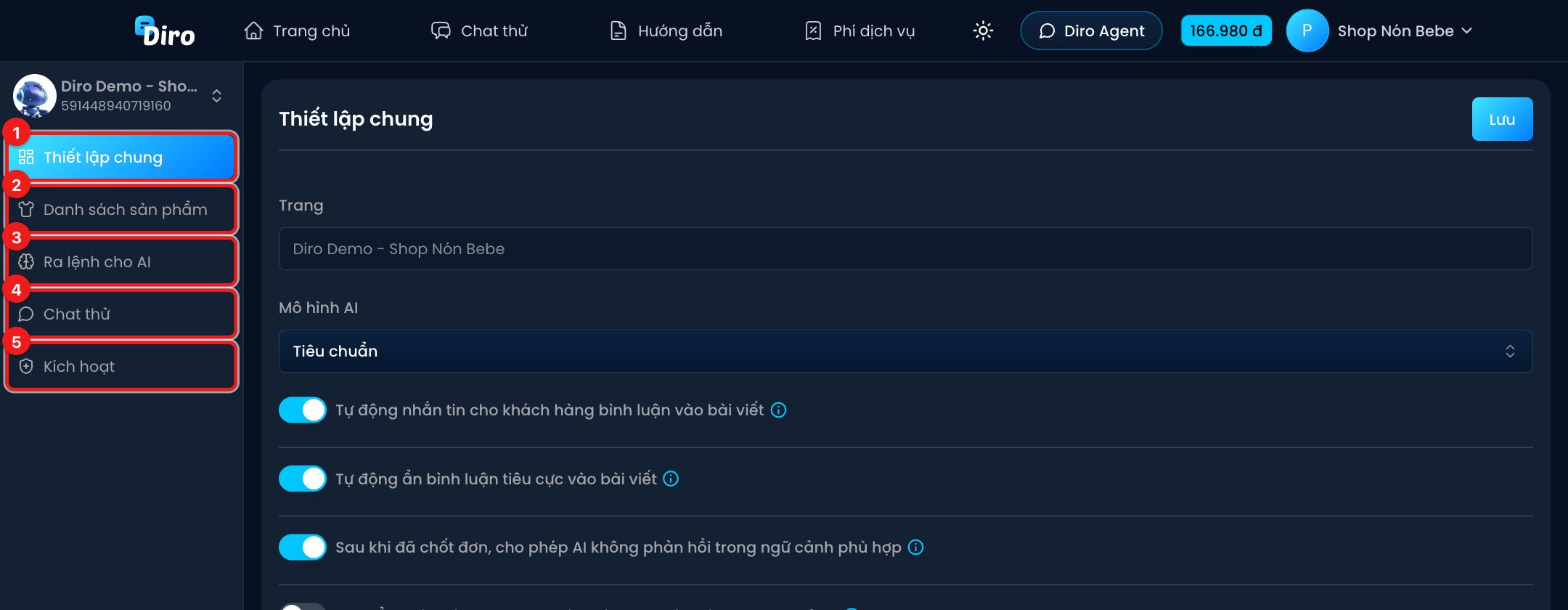1568x610 pixels.
Task: Open the page switcher up-down arrows
Action: pyautogui.click(x=216, y=96)
